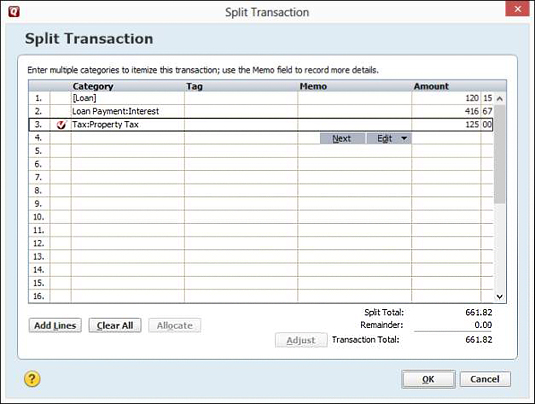Click the Tax:Property Tax category field
The height and width of the screenshot is (404, 535).
point(128,125)
